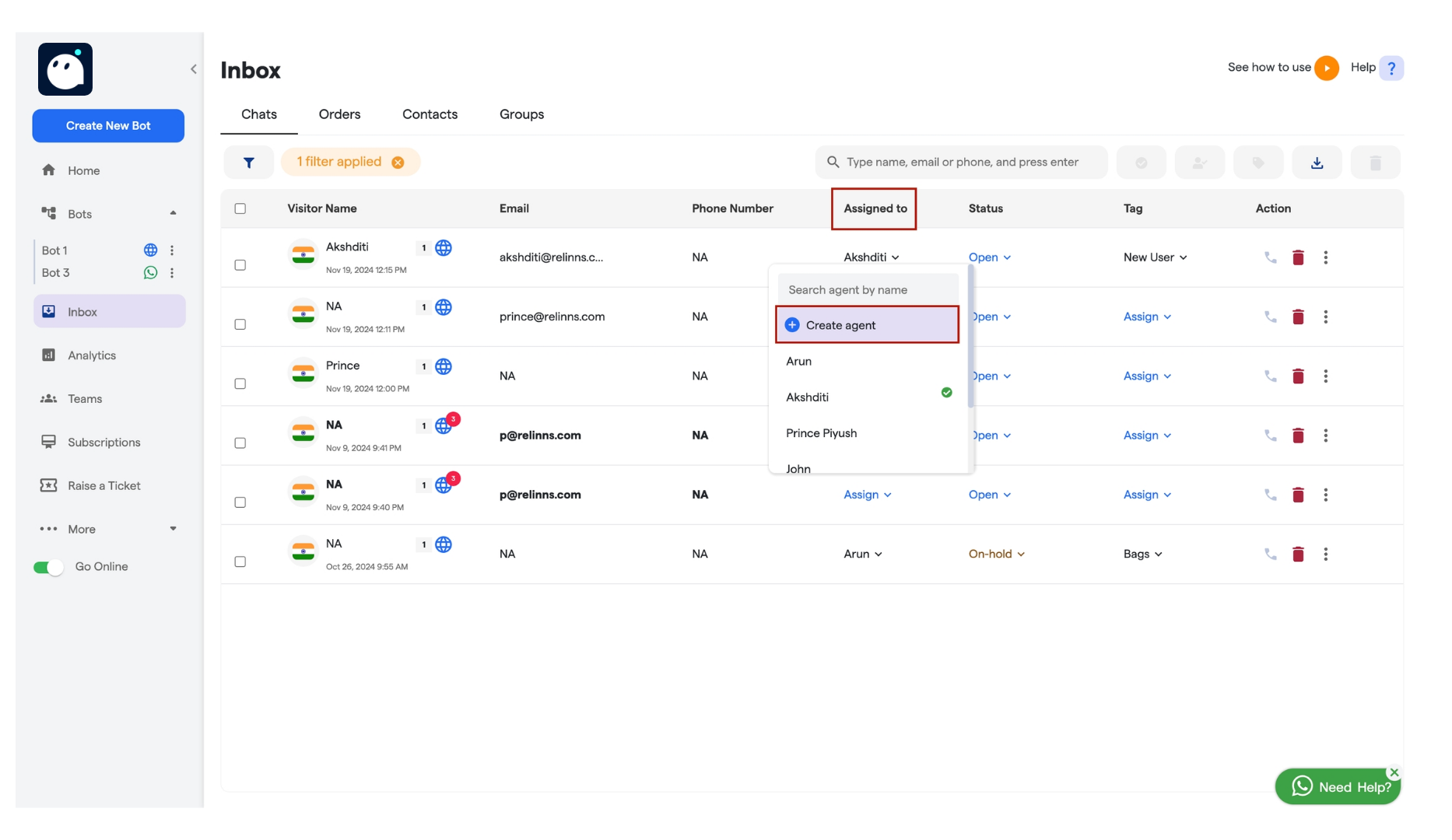This screenshot has height=840, width=1452.
Task: Collapse the Bots section
Action: pos(173,213)
